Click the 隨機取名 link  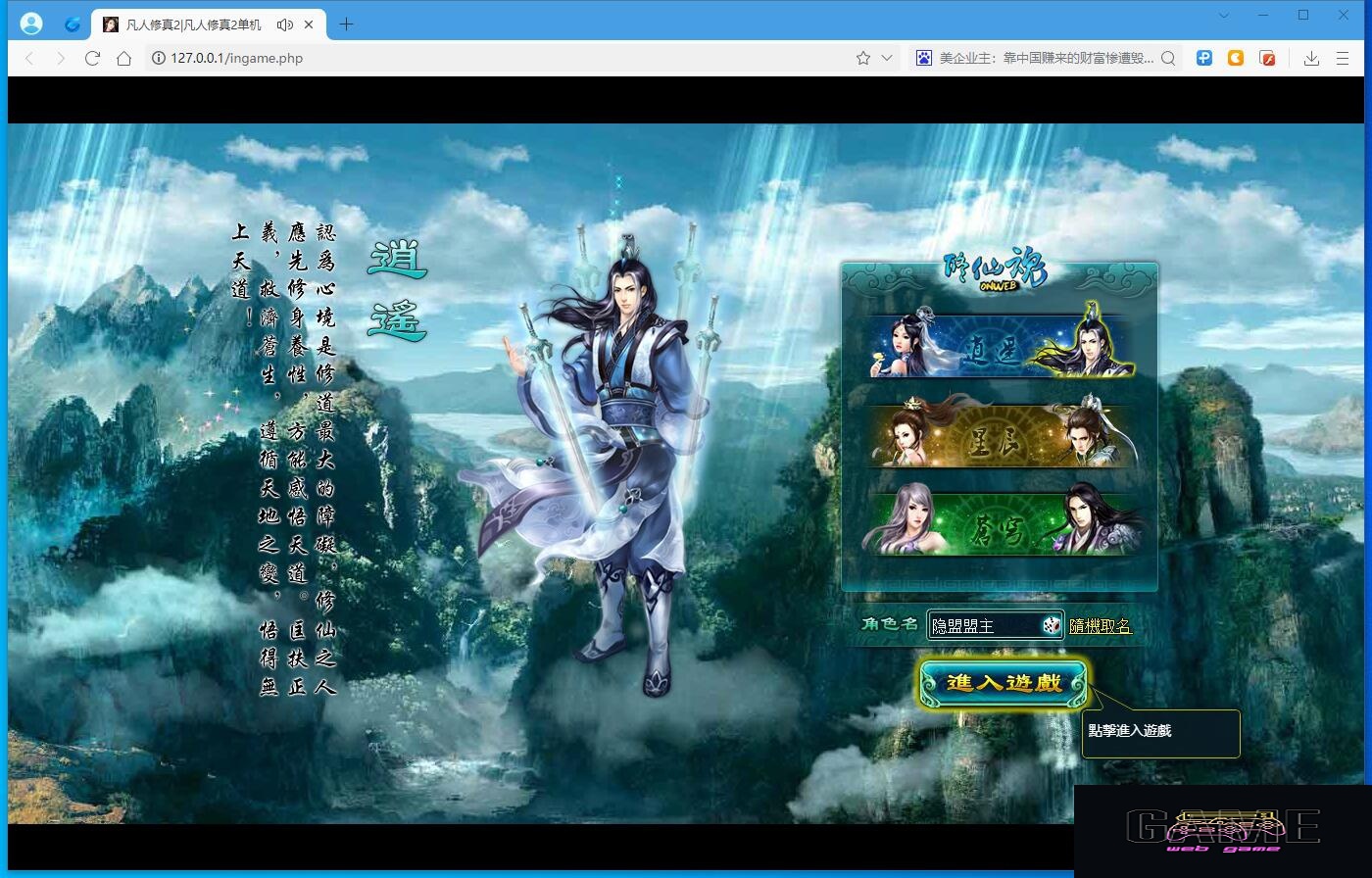(x=1100, y=626)
